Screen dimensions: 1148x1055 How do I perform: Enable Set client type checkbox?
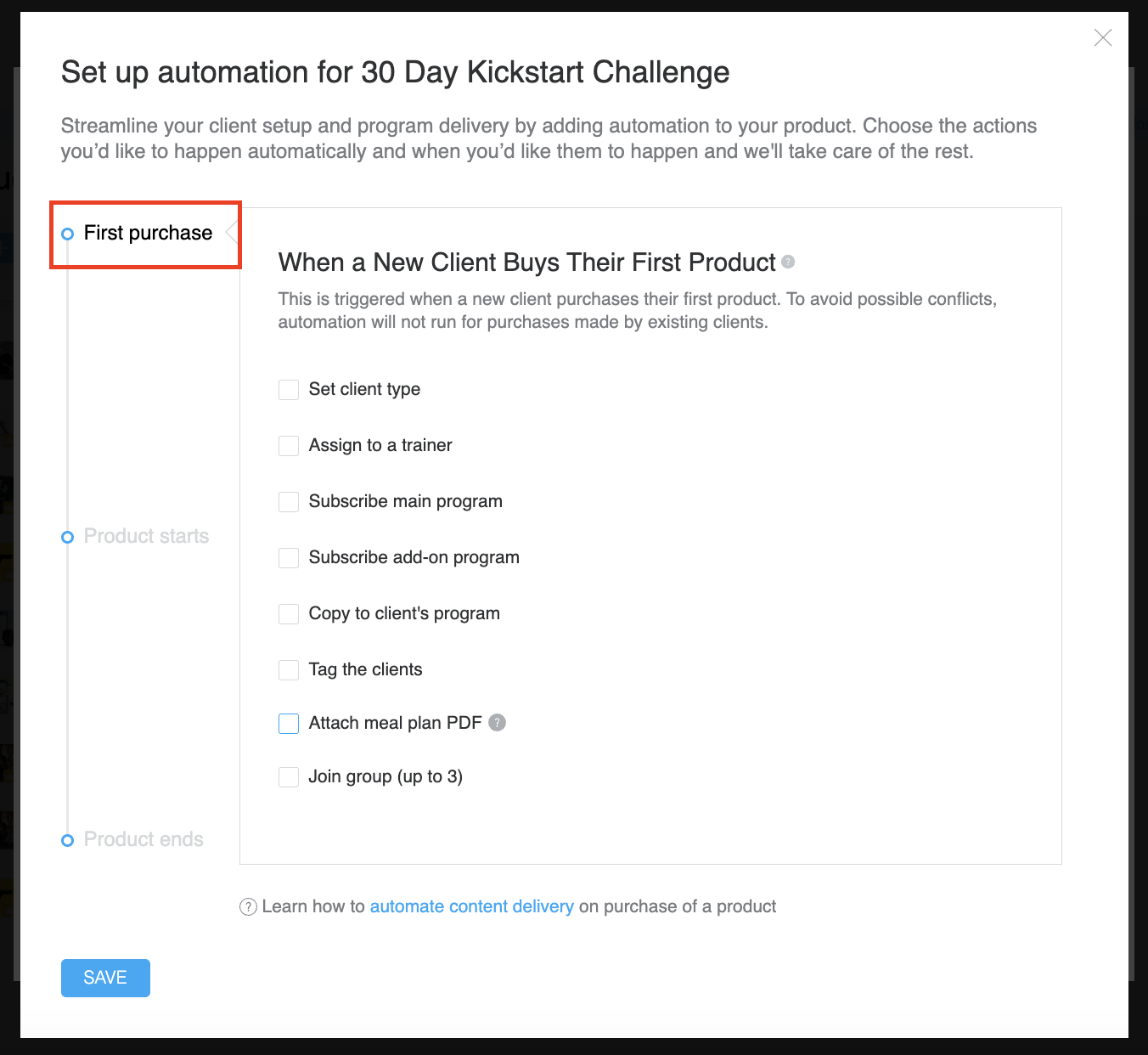coord(289,390)
